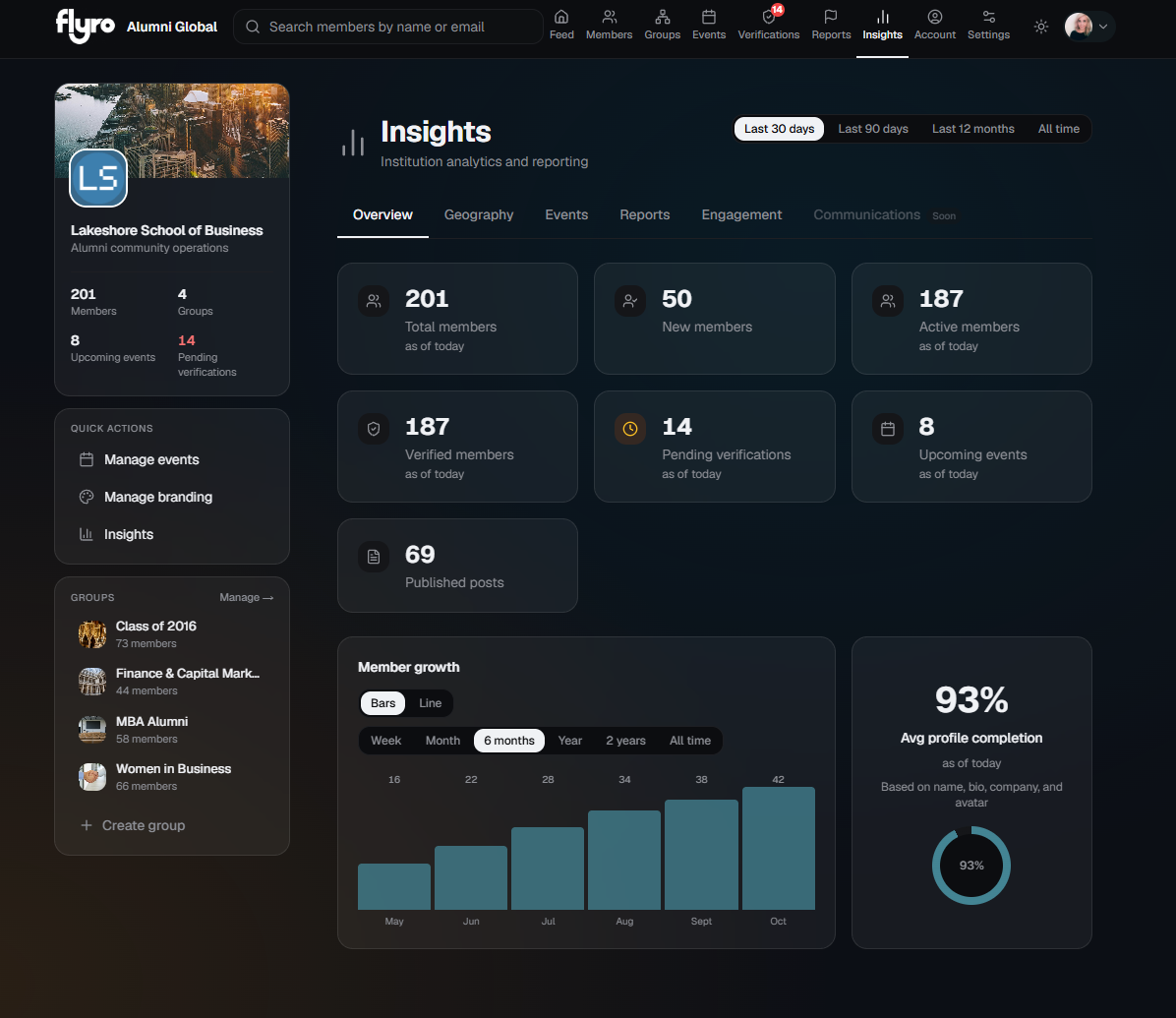This screenshot has width=1176, height=1018.
Task: Open Women in Business group thumbnail
Action: click(x=92, y=776)
